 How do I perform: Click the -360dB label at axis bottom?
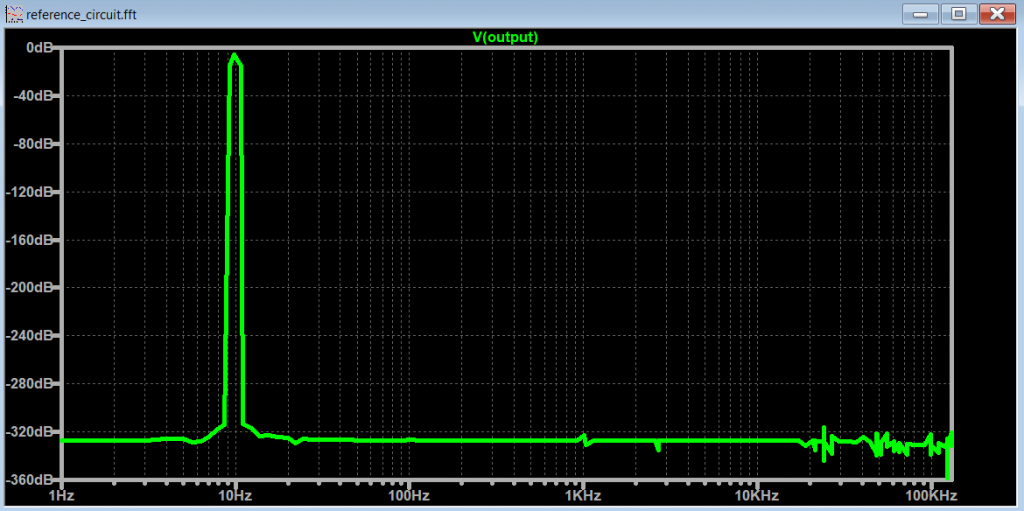click(x=32, y=480)
